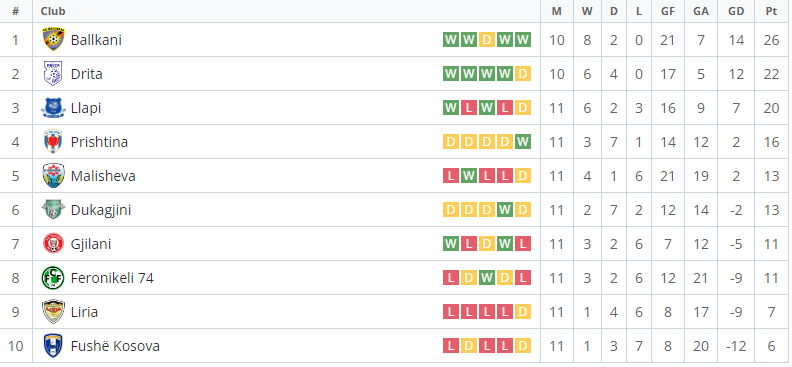Click the Prishtina club crest icon
The image size is (792, 367).
coord(53,142)
